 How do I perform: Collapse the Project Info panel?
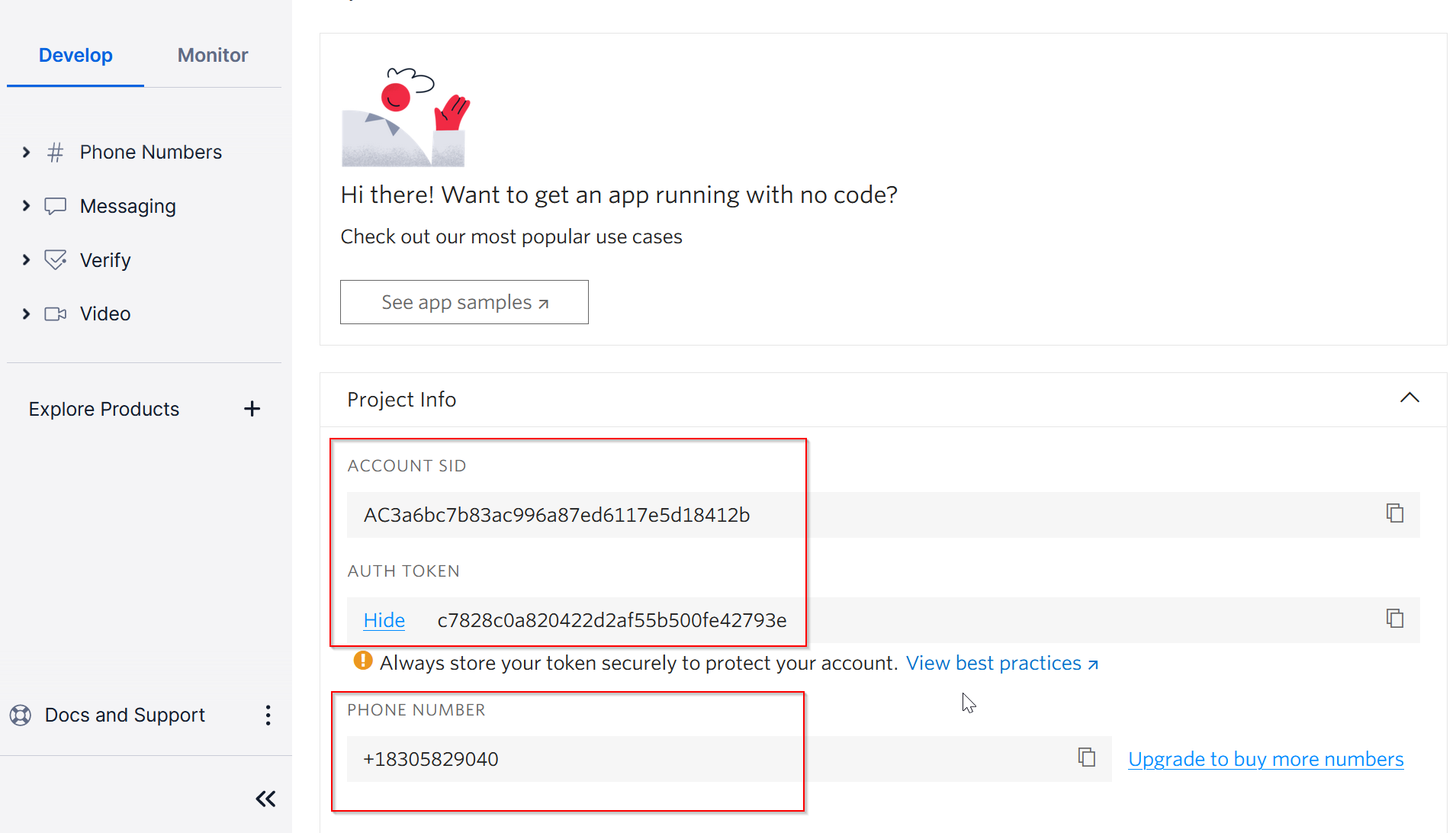[1409, 398]
